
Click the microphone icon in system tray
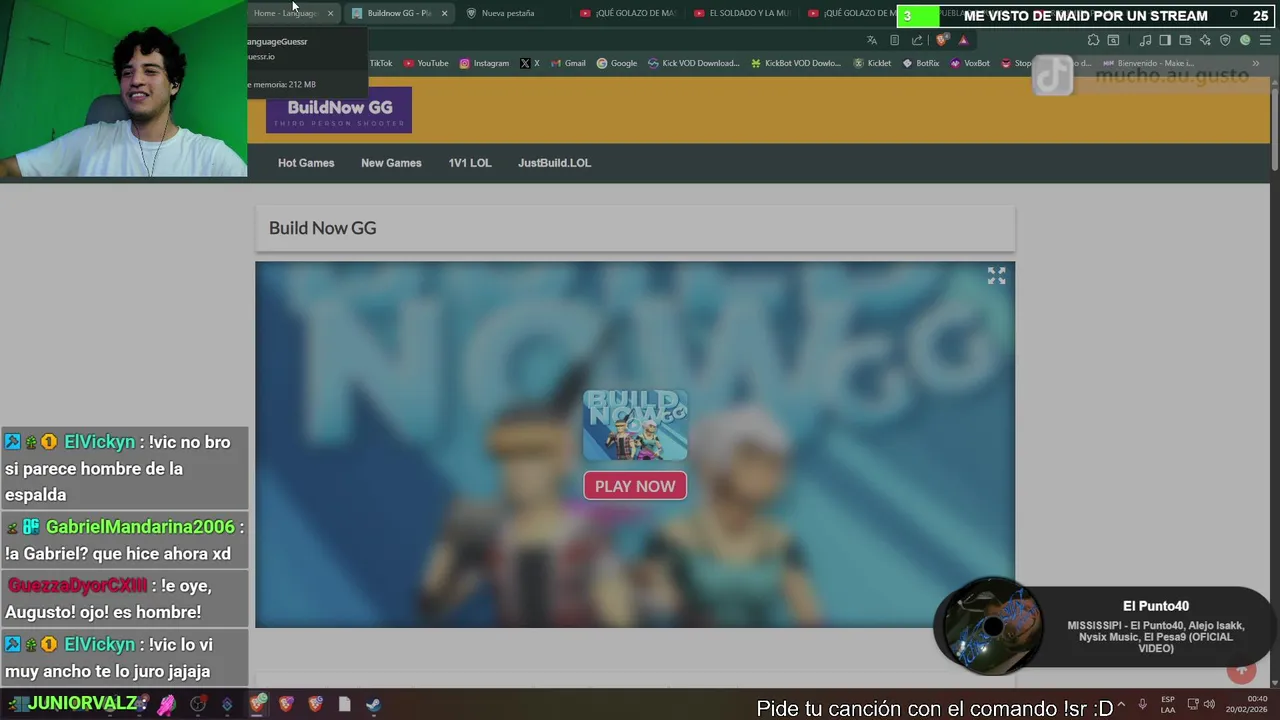pyautogui.click(x=1142, y=704)
